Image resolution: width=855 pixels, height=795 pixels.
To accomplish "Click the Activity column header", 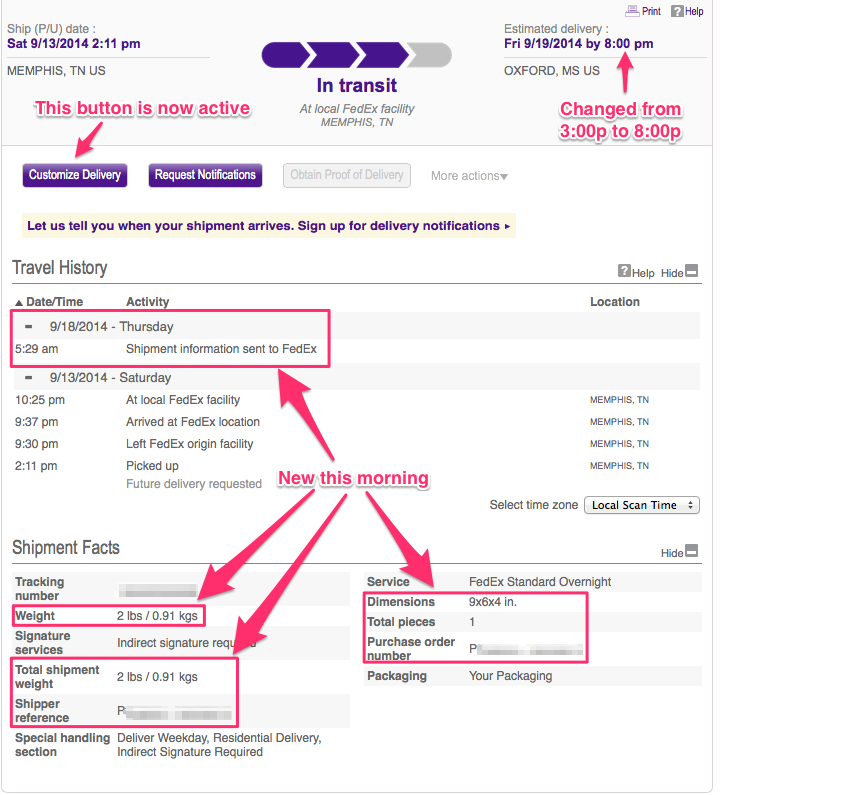I will click(x=147, y=302).
